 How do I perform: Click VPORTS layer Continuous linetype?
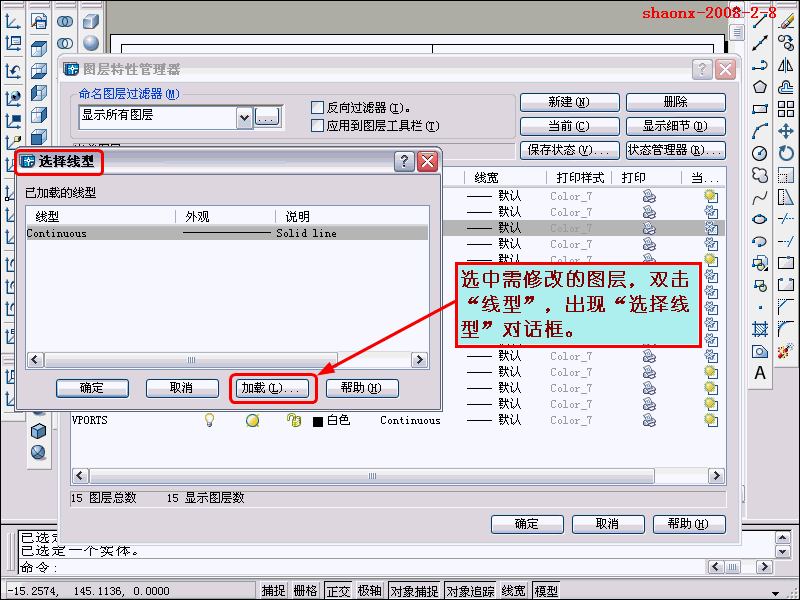(x=410, y=420)
